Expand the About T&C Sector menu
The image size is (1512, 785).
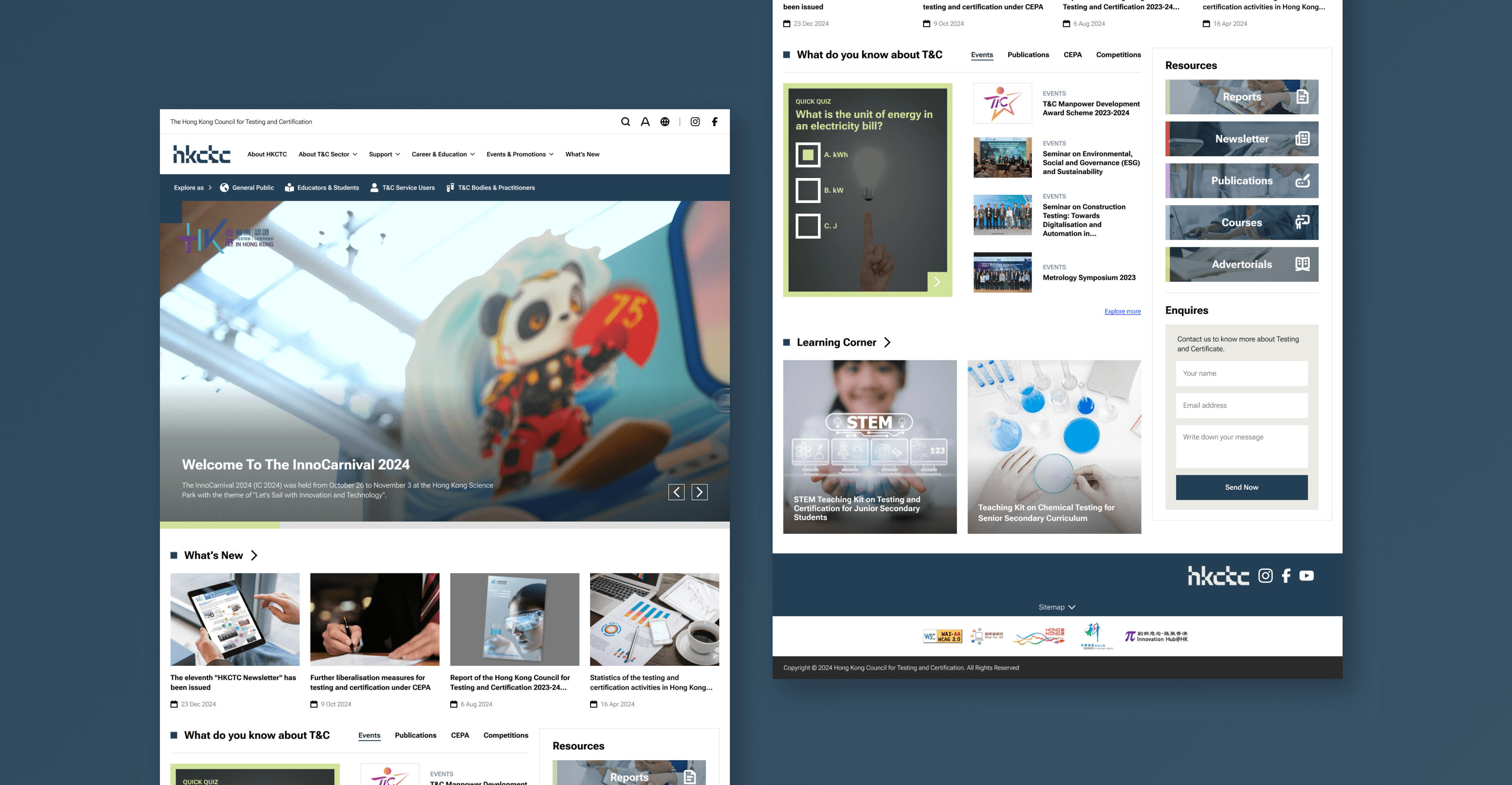[x=327, y=154]
